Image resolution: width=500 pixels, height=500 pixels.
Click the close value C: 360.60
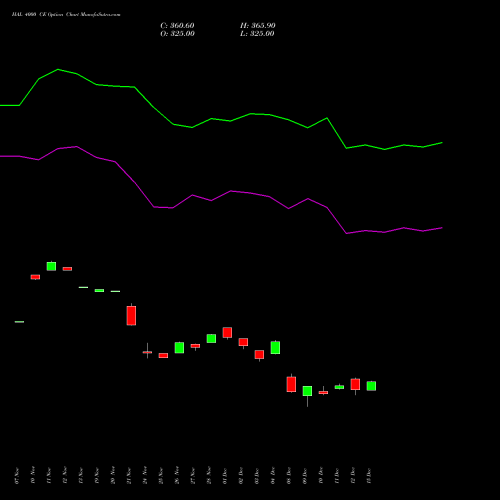pos(177,26)
